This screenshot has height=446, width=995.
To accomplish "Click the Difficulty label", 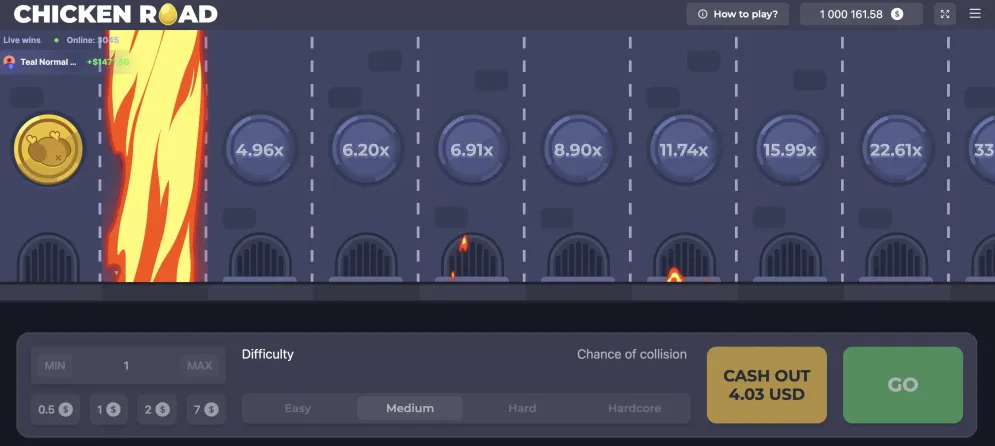I will tap(268, 354).
